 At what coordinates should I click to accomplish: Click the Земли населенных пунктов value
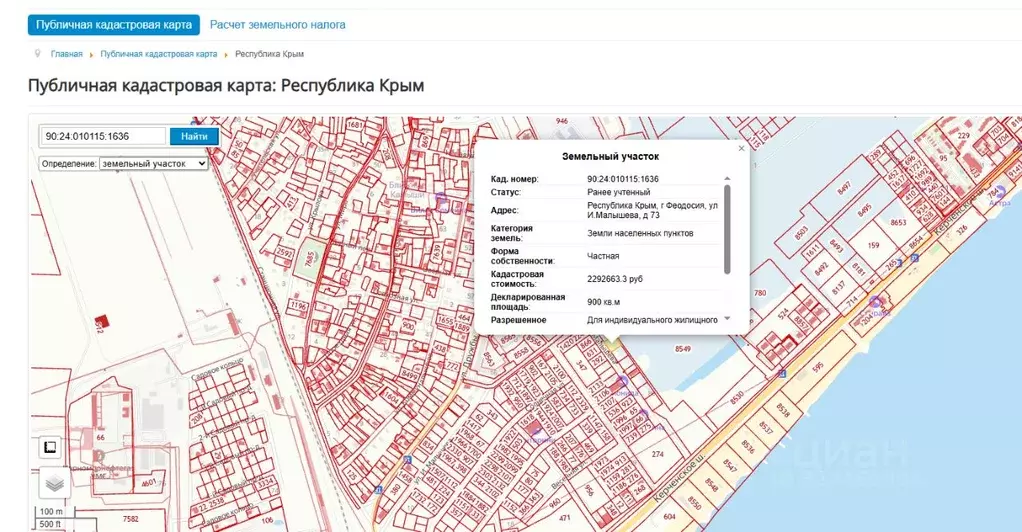click(x=640, y=233)
